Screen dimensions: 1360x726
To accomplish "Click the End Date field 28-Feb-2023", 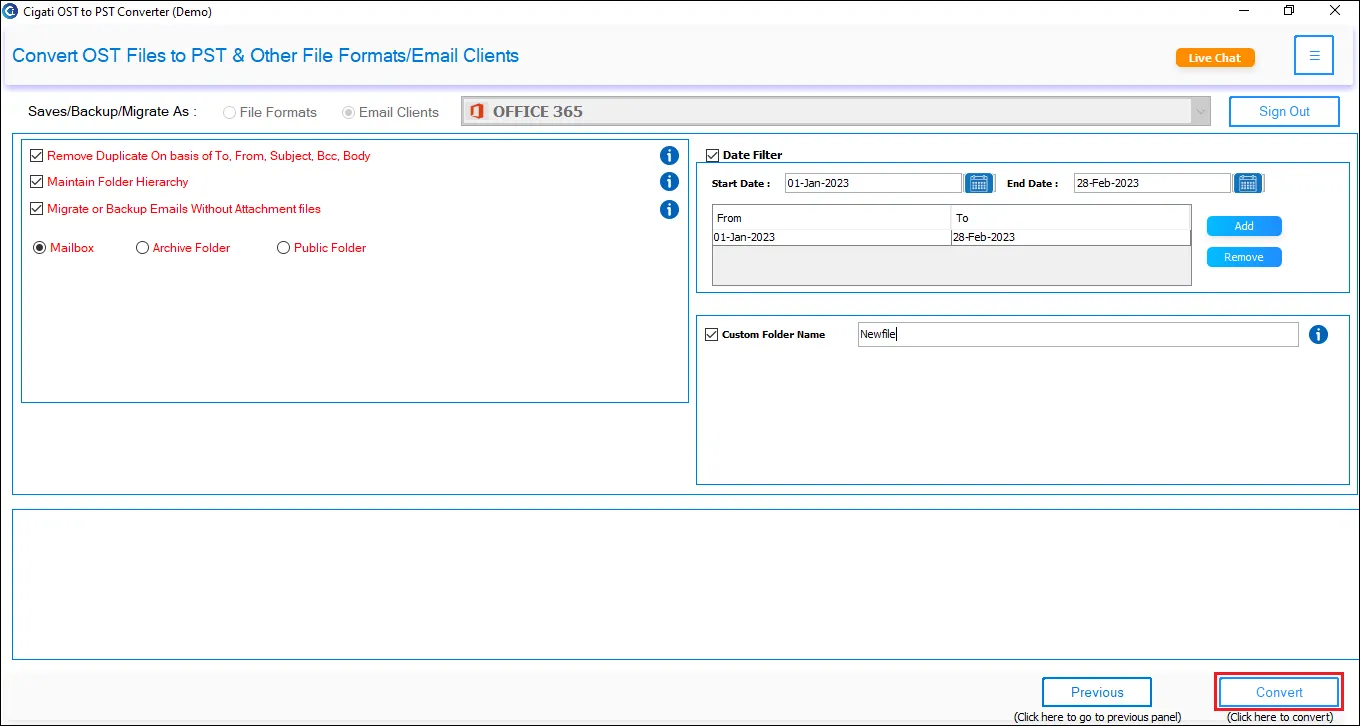I will pos(1152,183).
